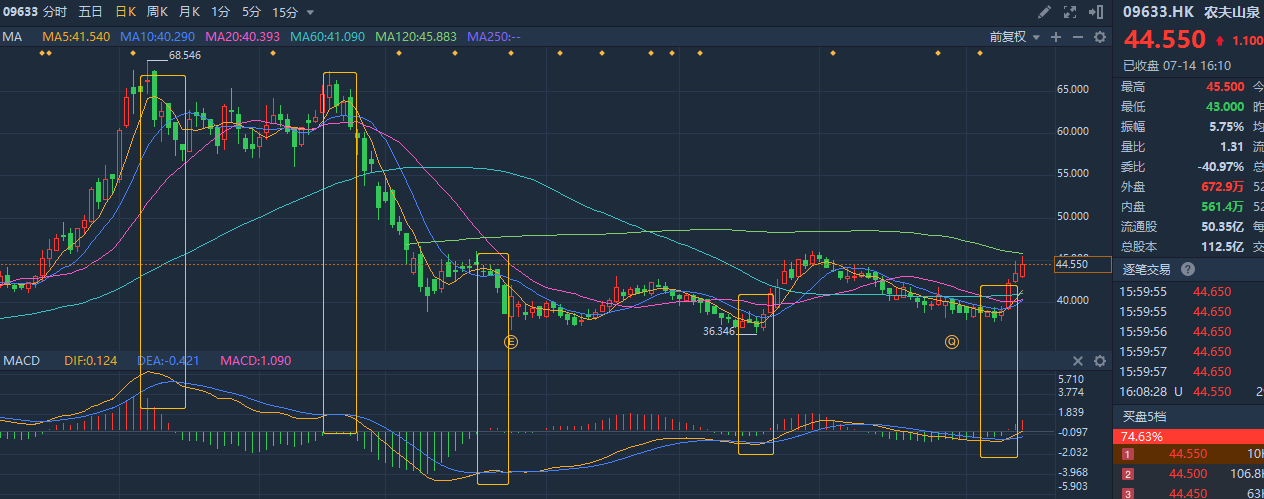
Task: Toggle fullscreen chart with the expand icon
Action: tap(1071, 12)
